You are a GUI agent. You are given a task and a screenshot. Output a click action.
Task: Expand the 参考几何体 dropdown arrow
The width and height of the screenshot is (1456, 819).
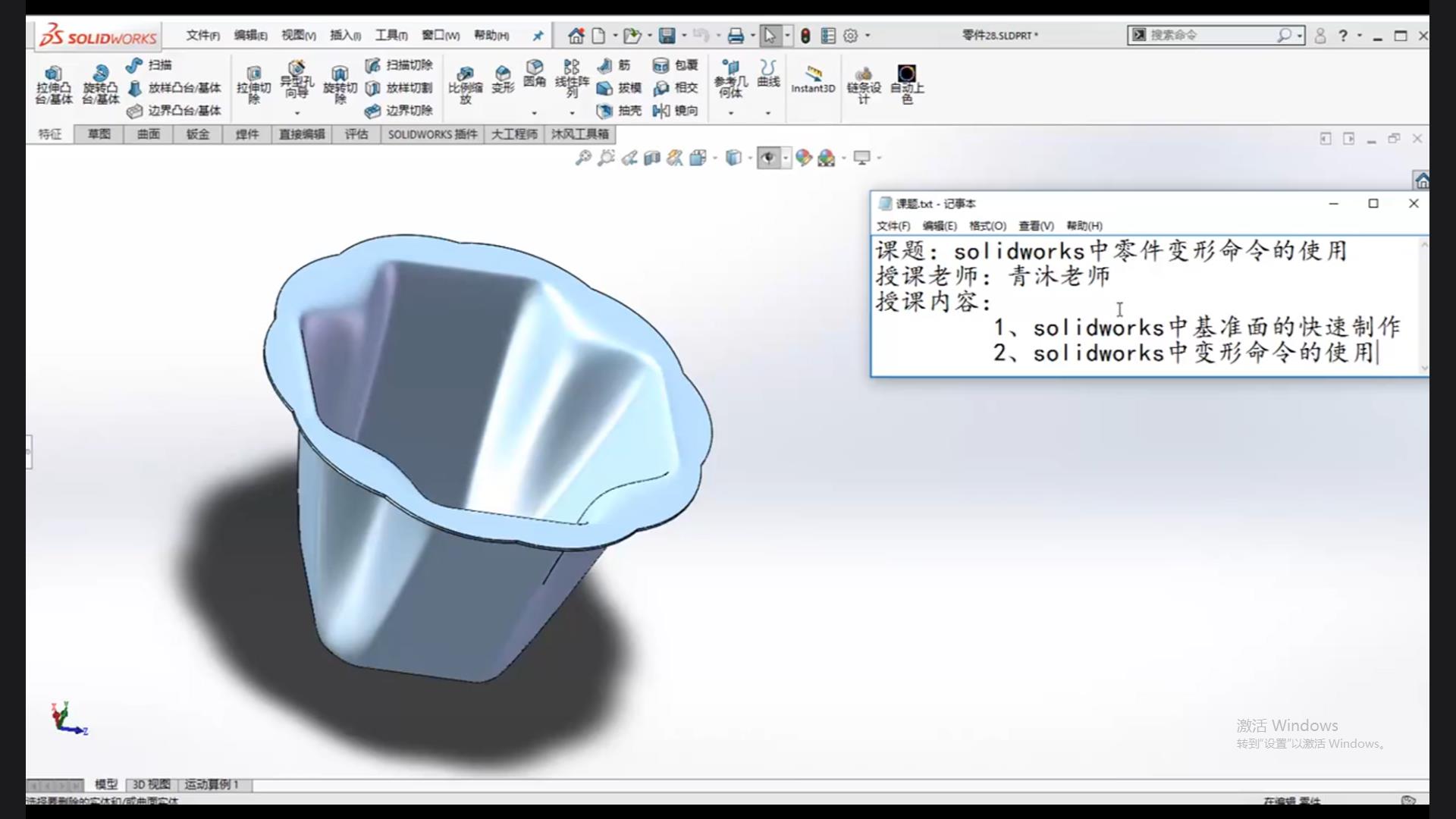(x=730, y=113)
